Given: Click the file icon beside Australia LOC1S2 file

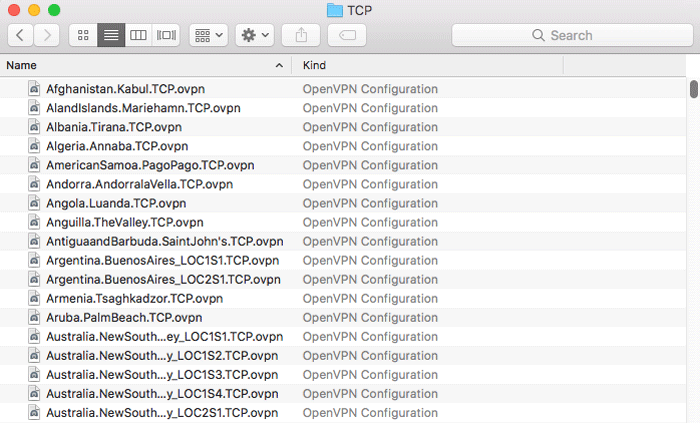Looking at the screenshot, I should tap(34, 356).
